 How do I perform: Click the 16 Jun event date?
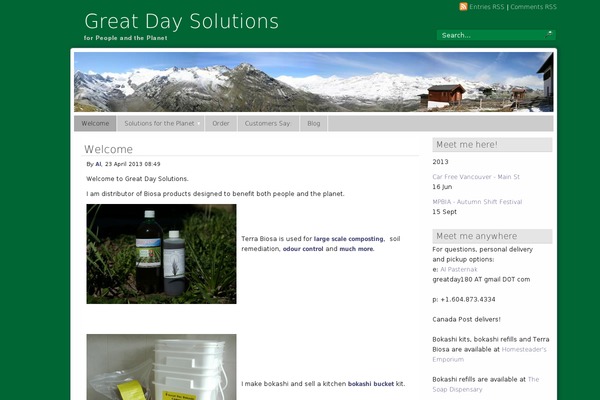(x=442, y=187)
